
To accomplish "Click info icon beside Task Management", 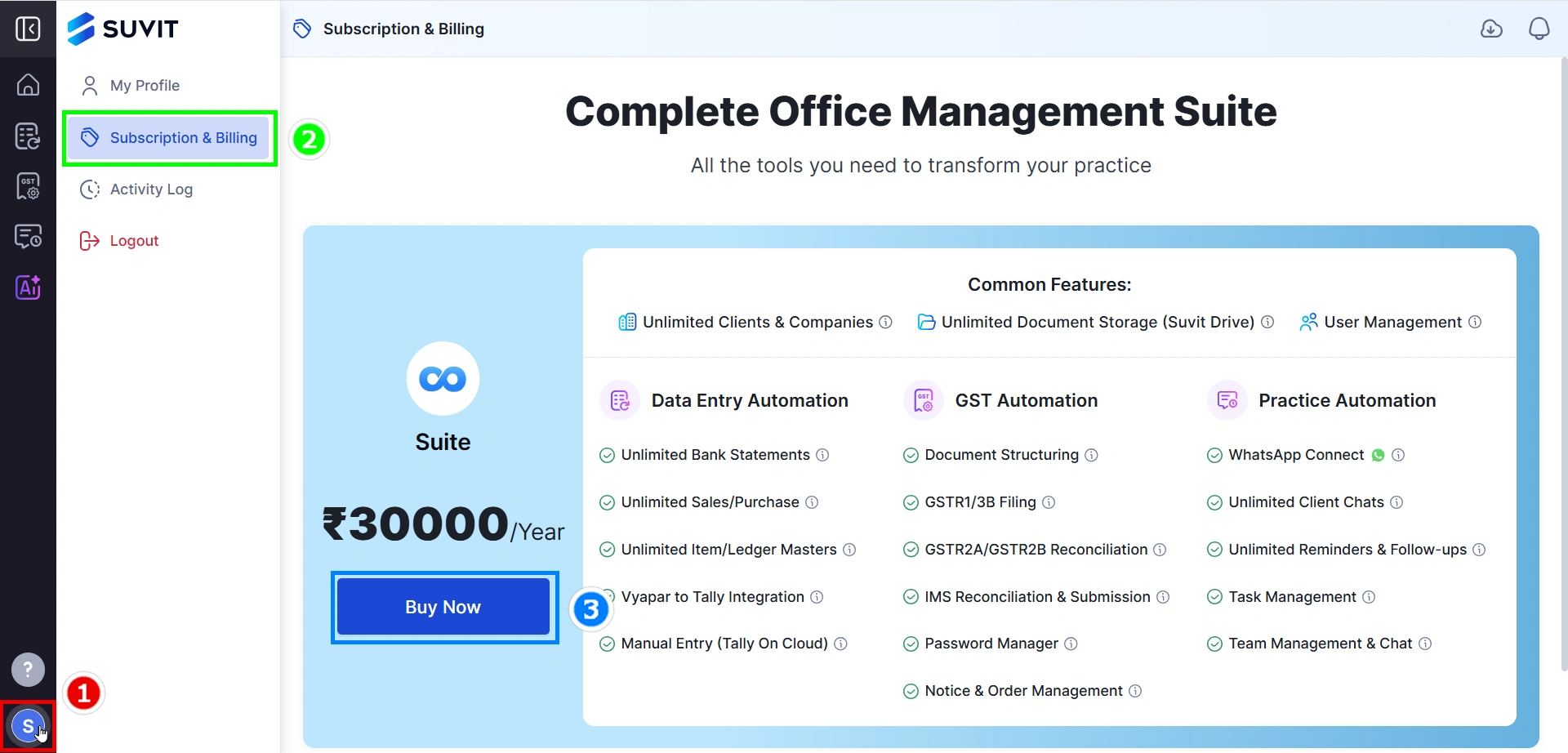I will tap(1369, 597).
